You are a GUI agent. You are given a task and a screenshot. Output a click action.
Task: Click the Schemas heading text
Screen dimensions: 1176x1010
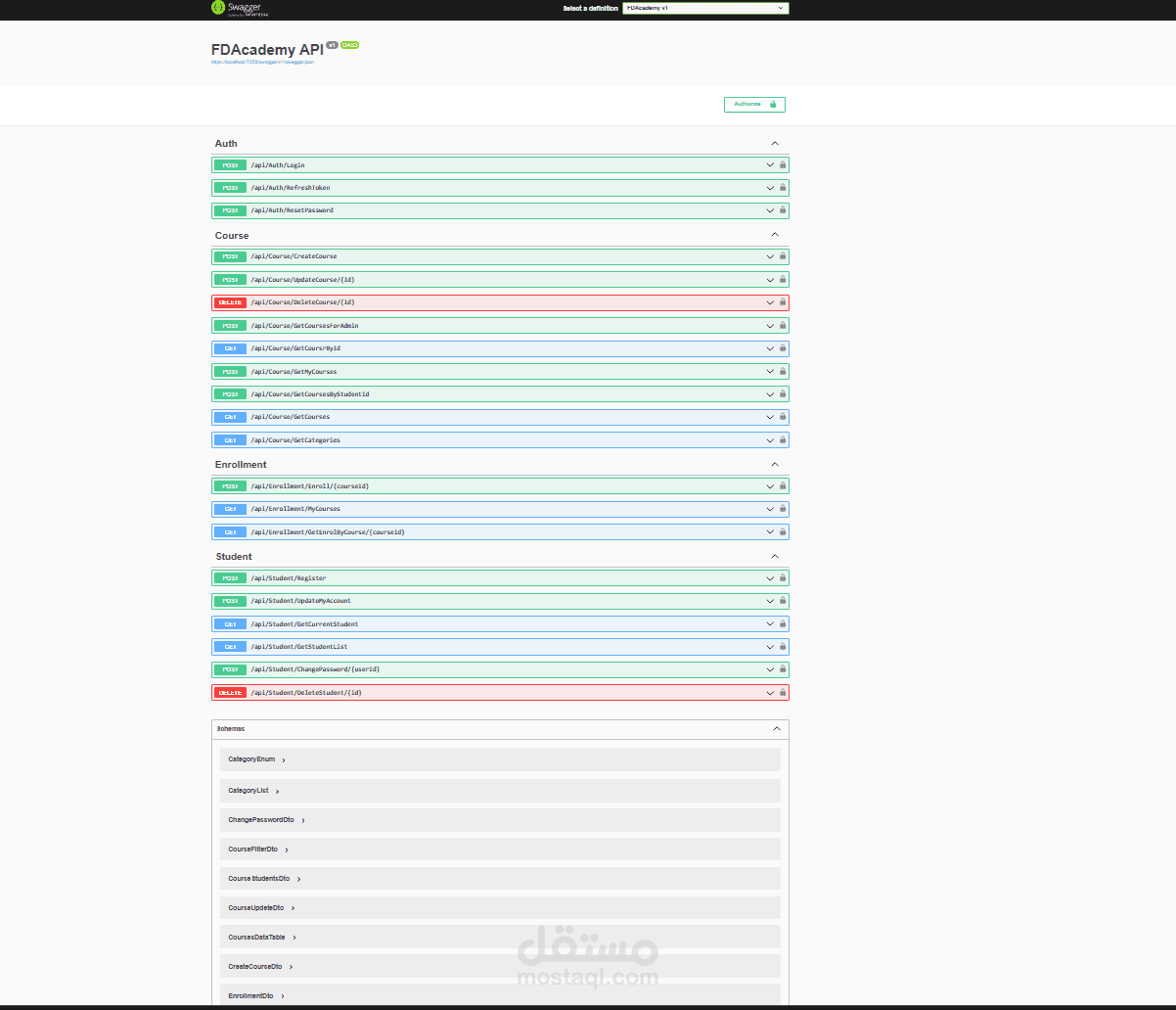[x=231, y=729]
